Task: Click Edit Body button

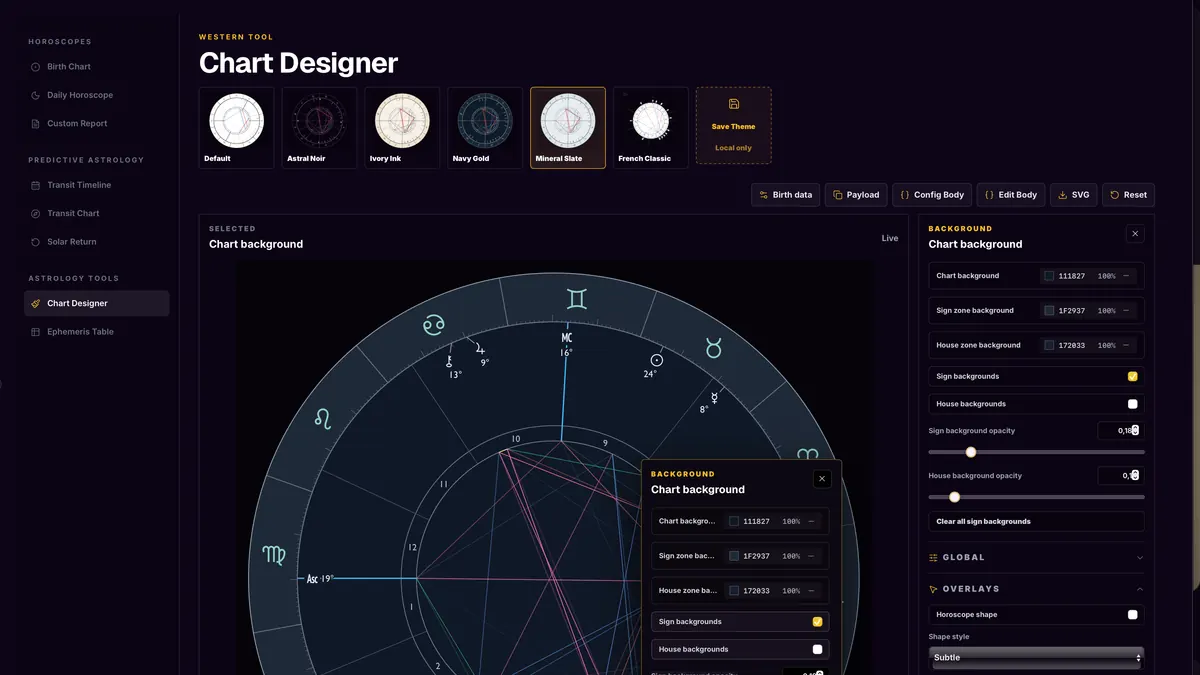Action: coord(1011,195)
